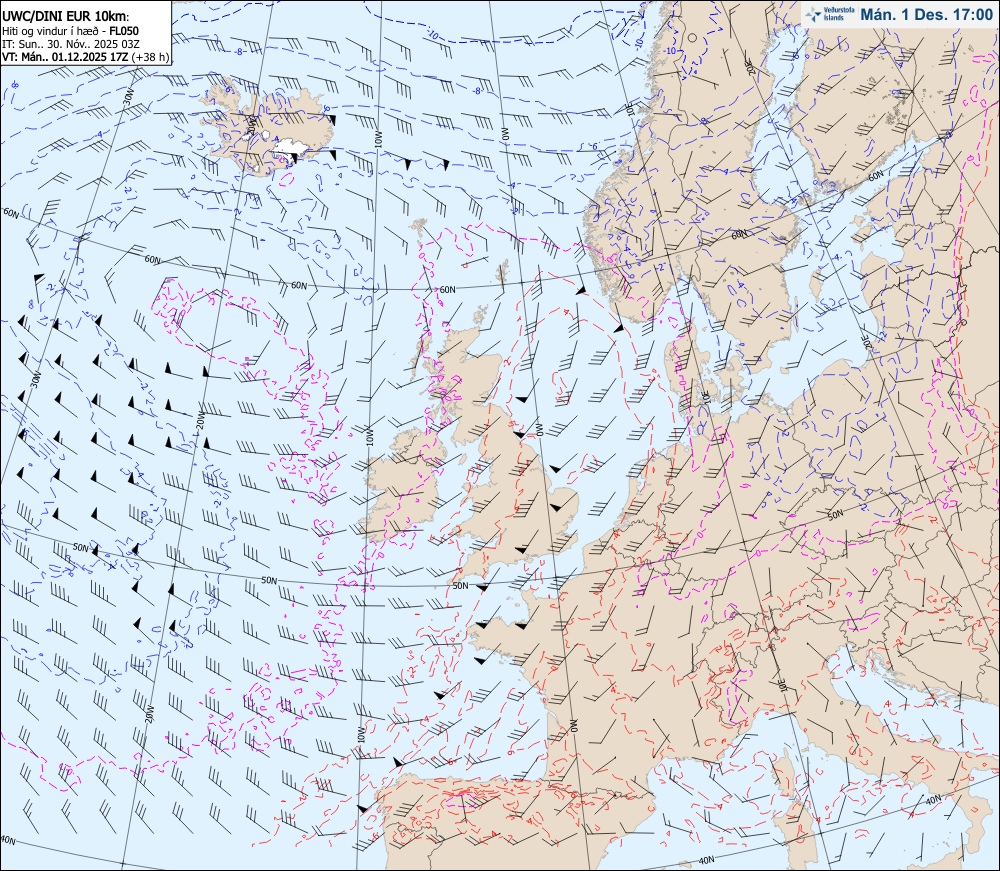Click the 60N label beside Shetland
This screenshot has width=1000, height=871.
tap(448, 289)
